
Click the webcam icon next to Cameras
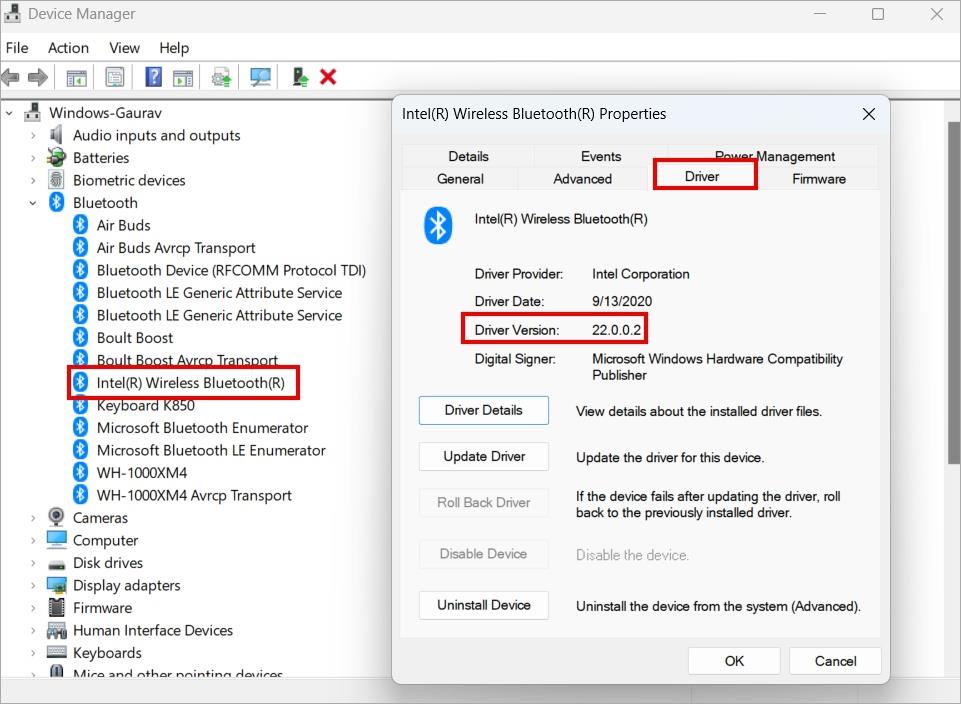pos(56,517)
